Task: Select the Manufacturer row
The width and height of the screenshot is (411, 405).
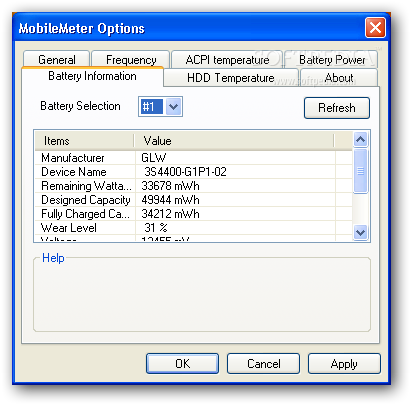Action: point(193,158)
